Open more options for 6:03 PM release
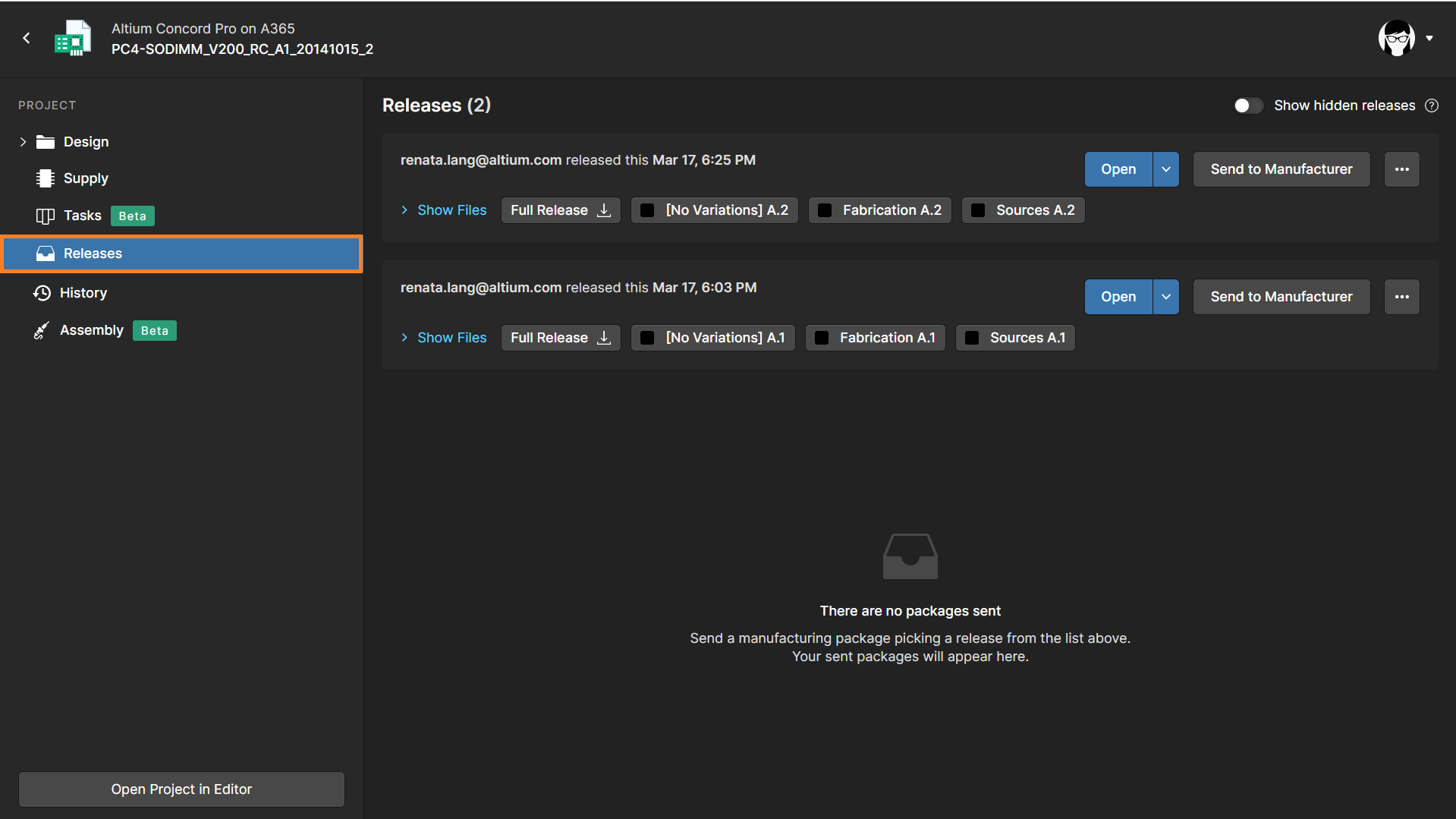This screenshot has height=819, width=1456. tap(1402, 297)
